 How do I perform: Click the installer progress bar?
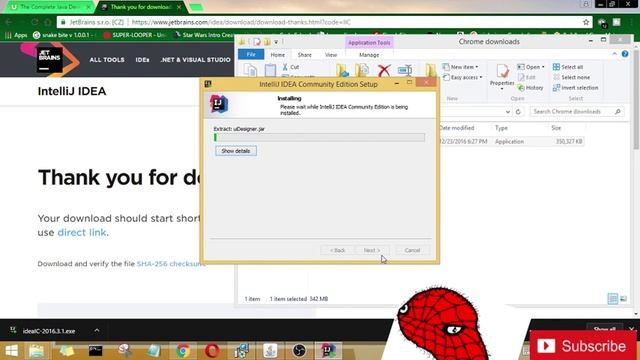[x=319, y=138]
